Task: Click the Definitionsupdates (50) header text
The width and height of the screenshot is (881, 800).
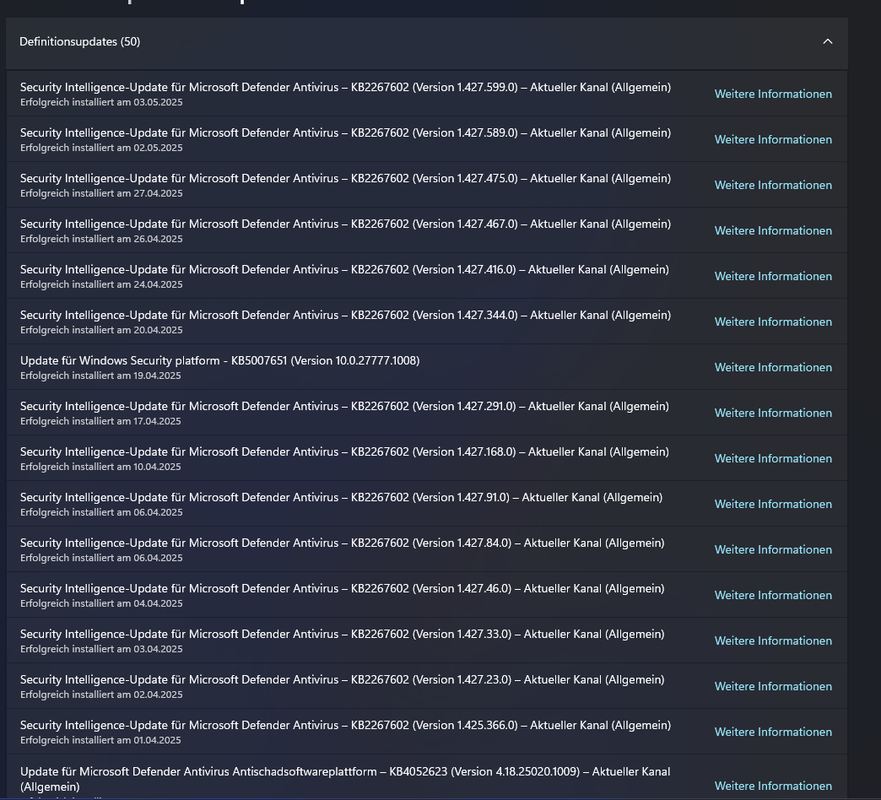Action: 80,42
